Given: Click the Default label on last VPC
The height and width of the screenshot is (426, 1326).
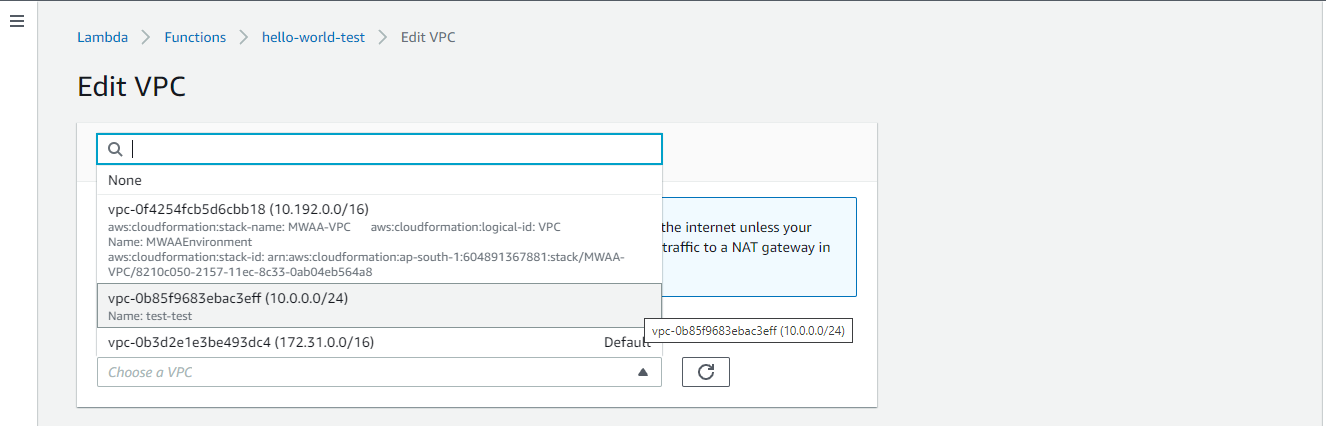Looking at the screenshot, I should [x=627, y=343].
